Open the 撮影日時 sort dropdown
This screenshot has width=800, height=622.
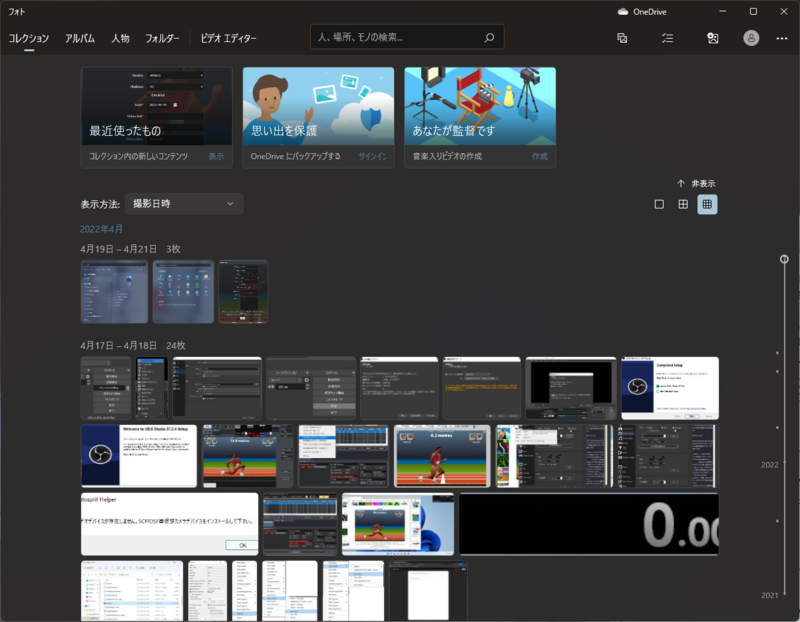[x=184, y=204]
